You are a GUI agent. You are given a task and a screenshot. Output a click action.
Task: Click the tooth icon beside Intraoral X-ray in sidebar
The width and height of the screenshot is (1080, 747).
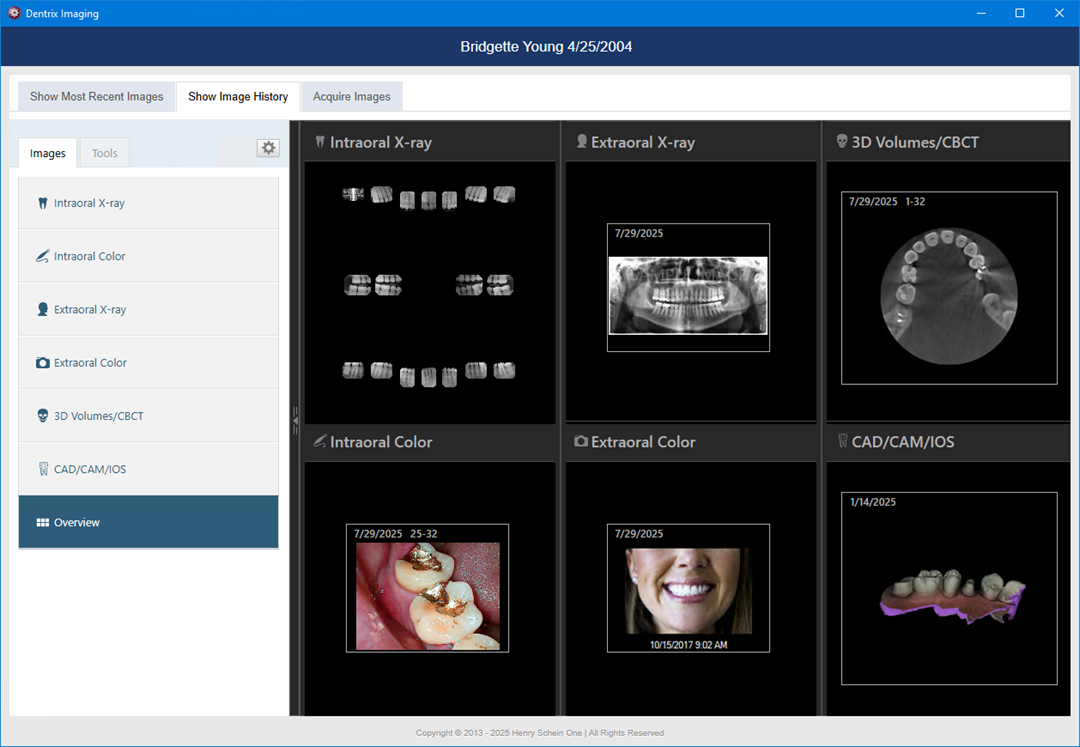[43, 203]
